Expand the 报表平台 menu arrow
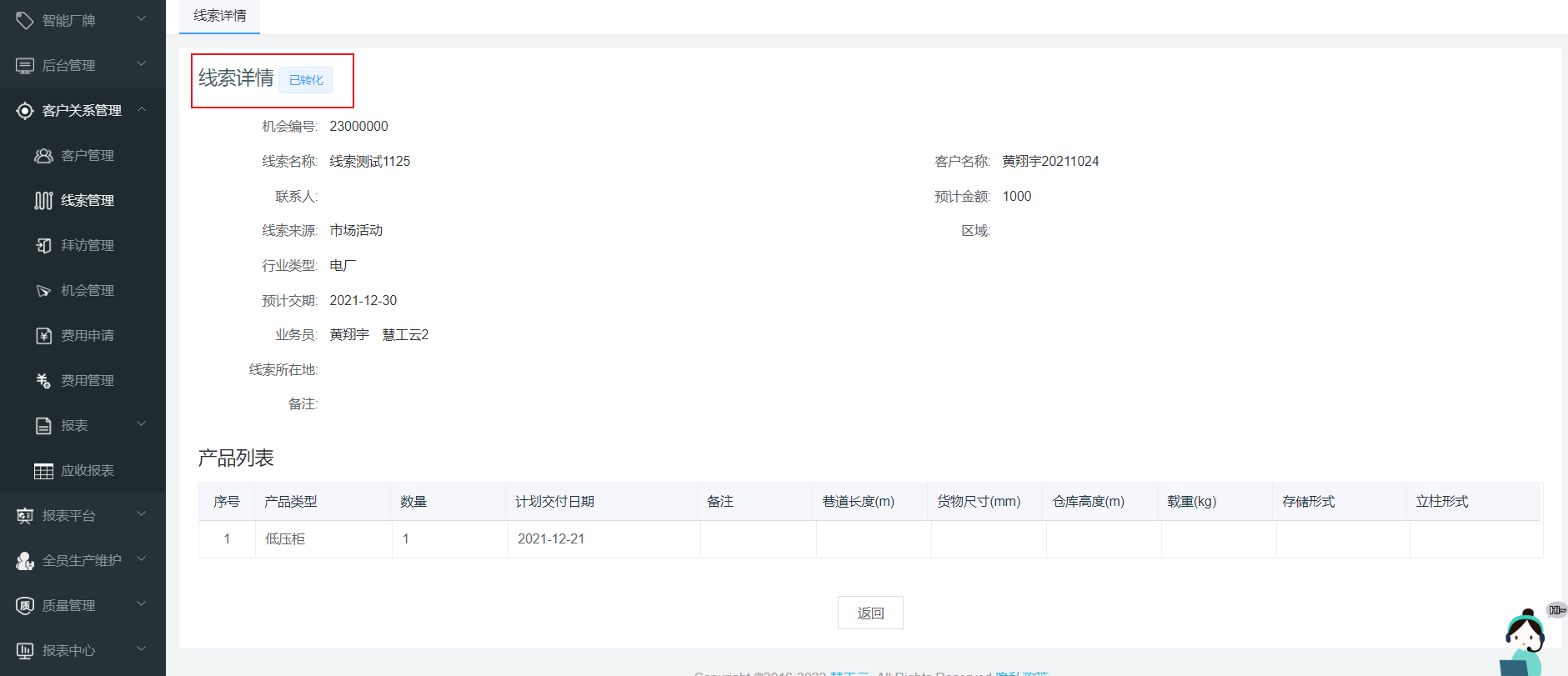Screen dimensions: 1568x676 (x=141, y=514)
